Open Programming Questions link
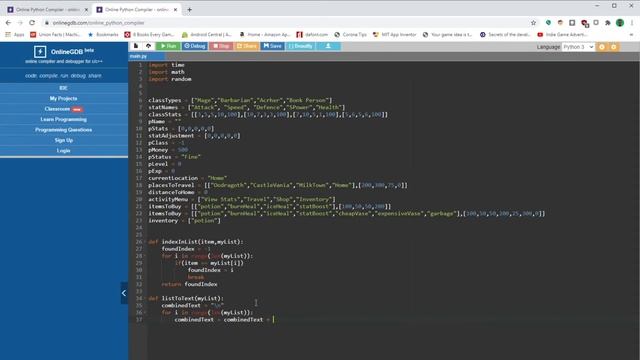Viewport: 640px width, 360px height. [64, 130]
